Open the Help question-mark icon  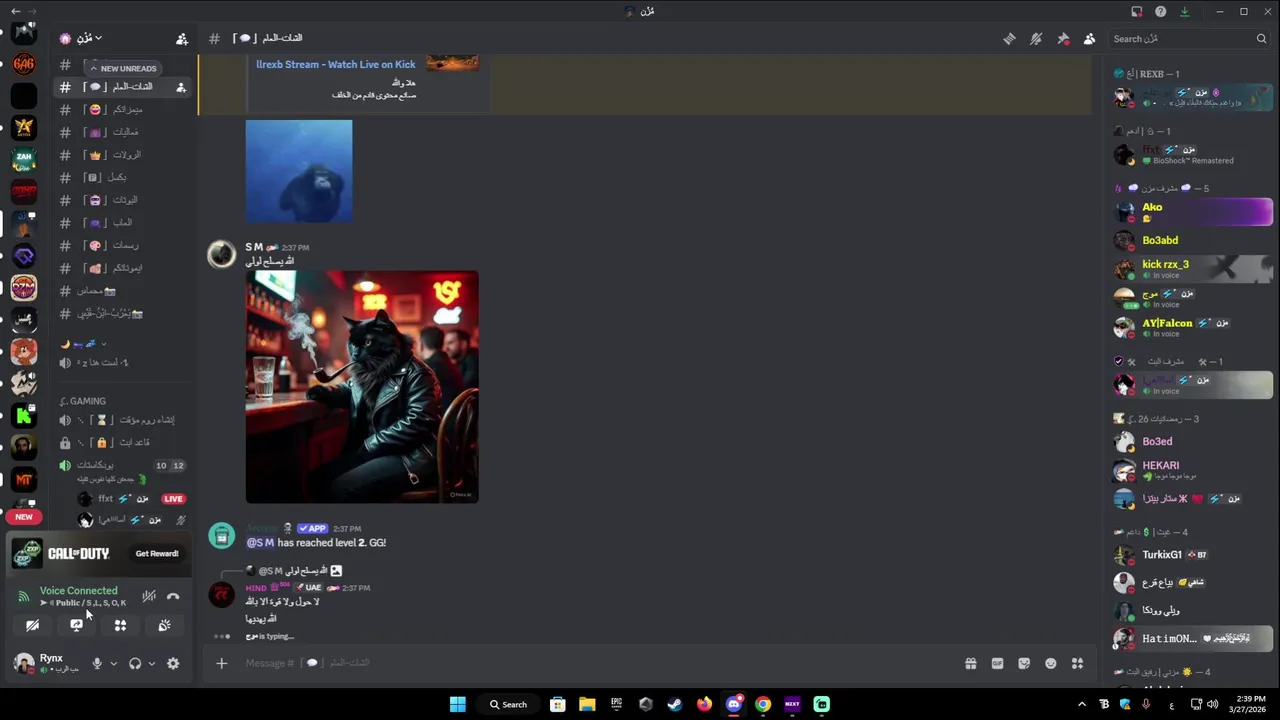coord(1160,12)
